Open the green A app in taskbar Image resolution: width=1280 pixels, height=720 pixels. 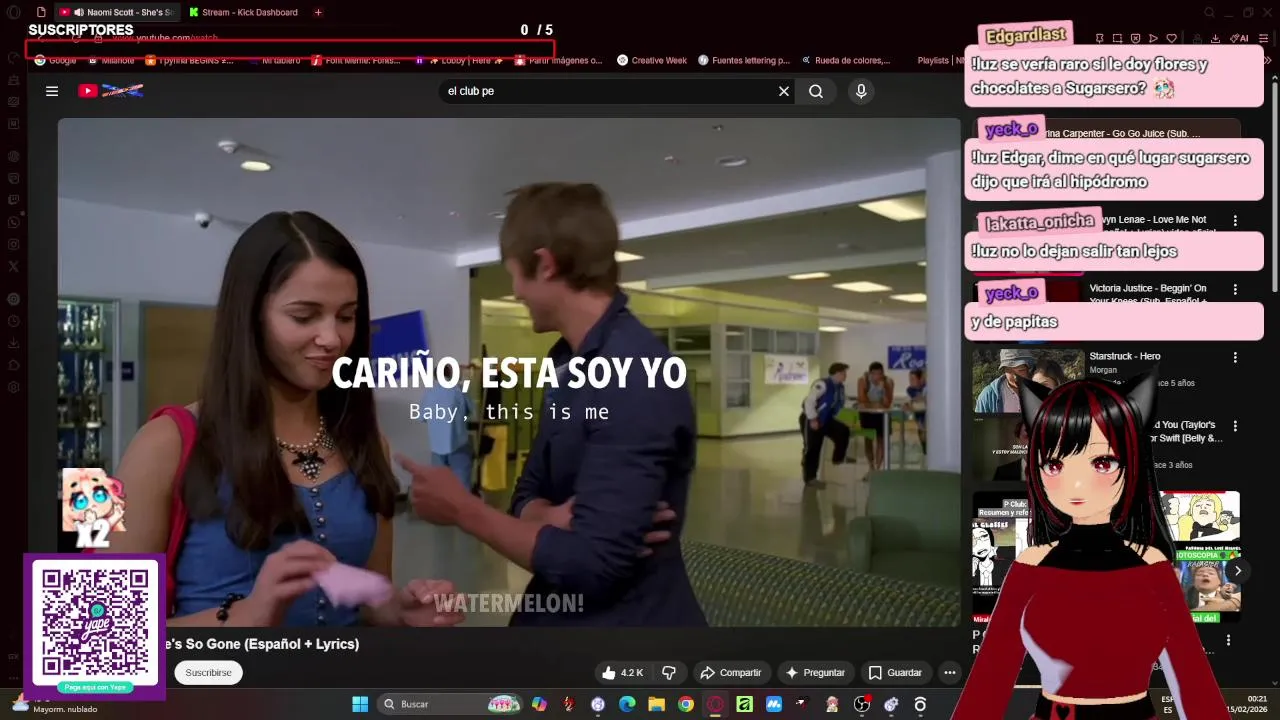744,704
